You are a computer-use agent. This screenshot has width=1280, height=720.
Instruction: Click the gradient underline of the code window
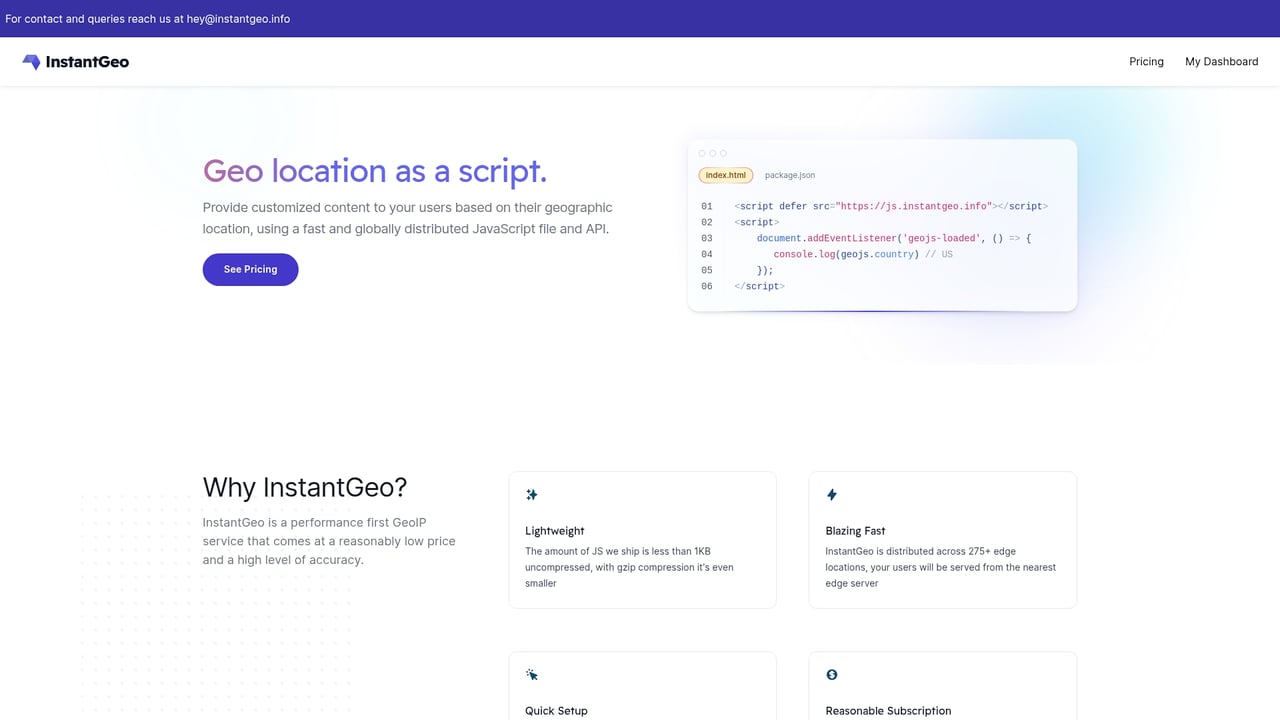882,311
